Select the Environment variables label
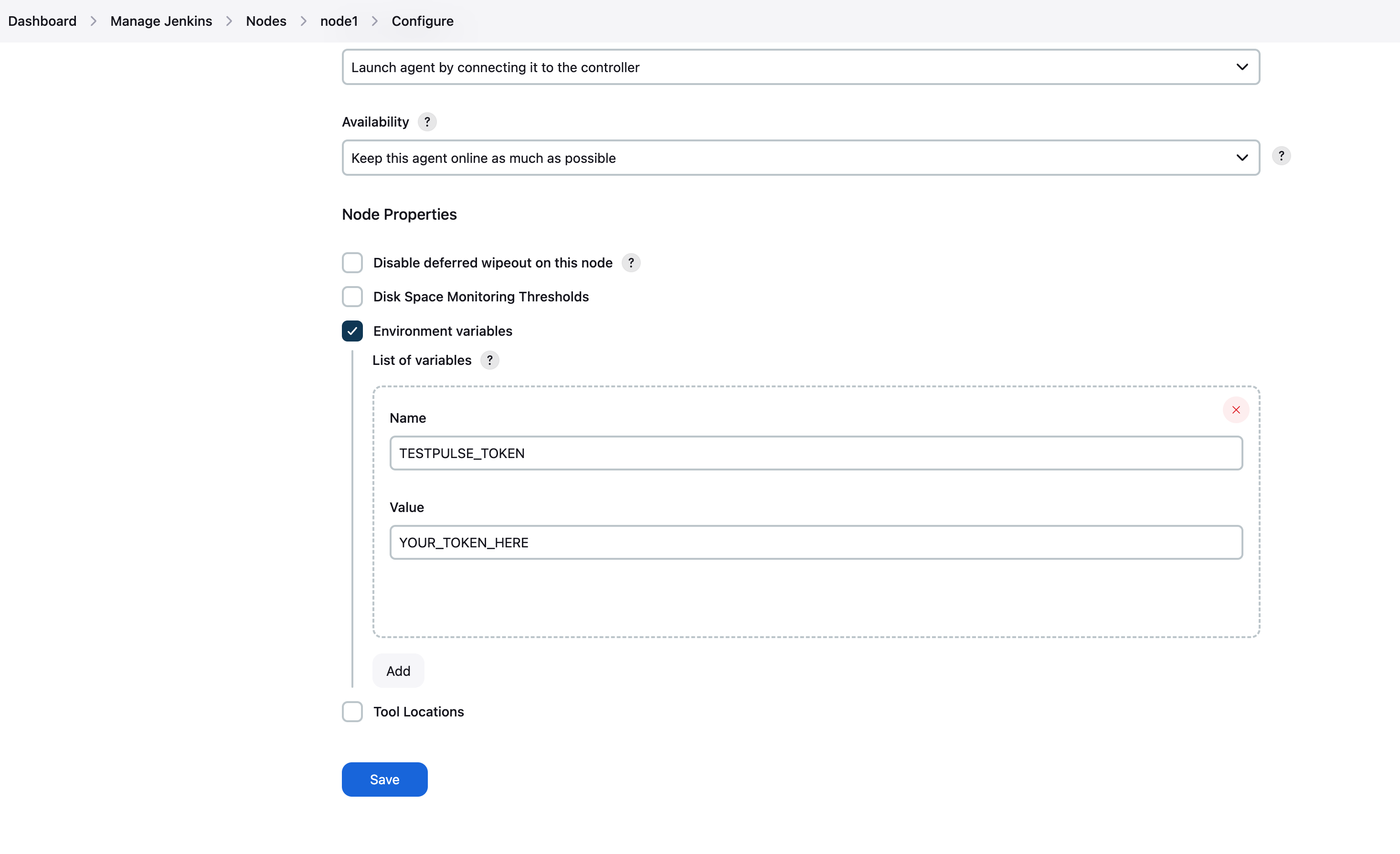Image resolution: width=1400 pixels, height=854 pixels. coord(443,331)
